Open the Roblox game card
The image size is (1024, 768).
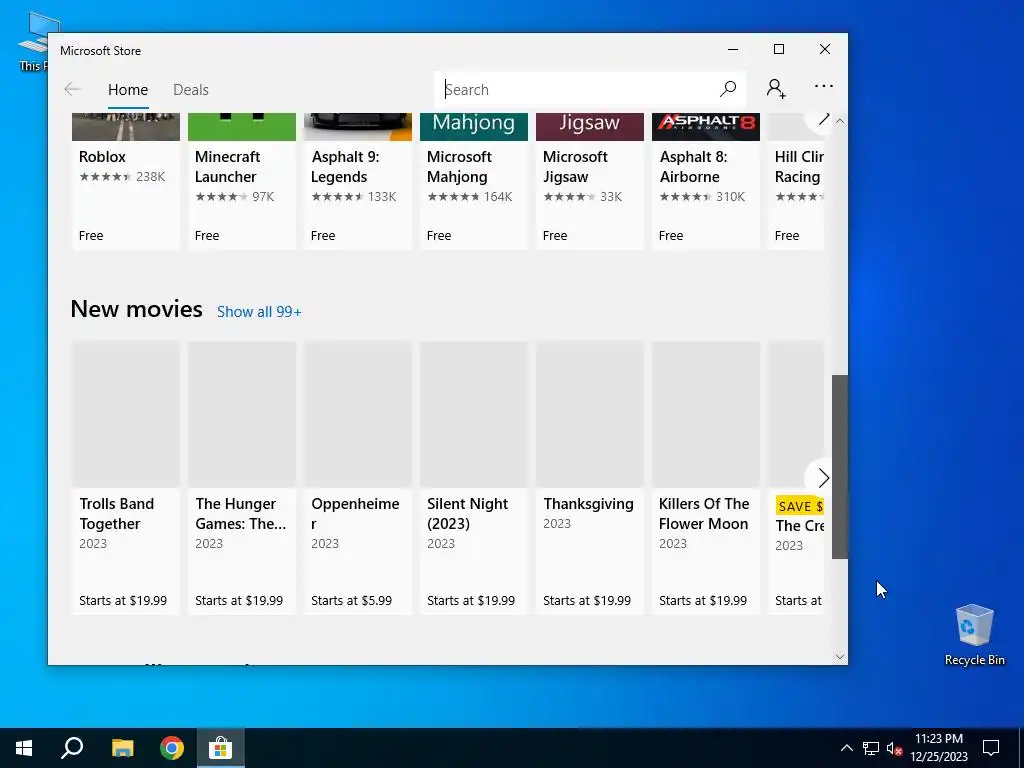[126, 182]
